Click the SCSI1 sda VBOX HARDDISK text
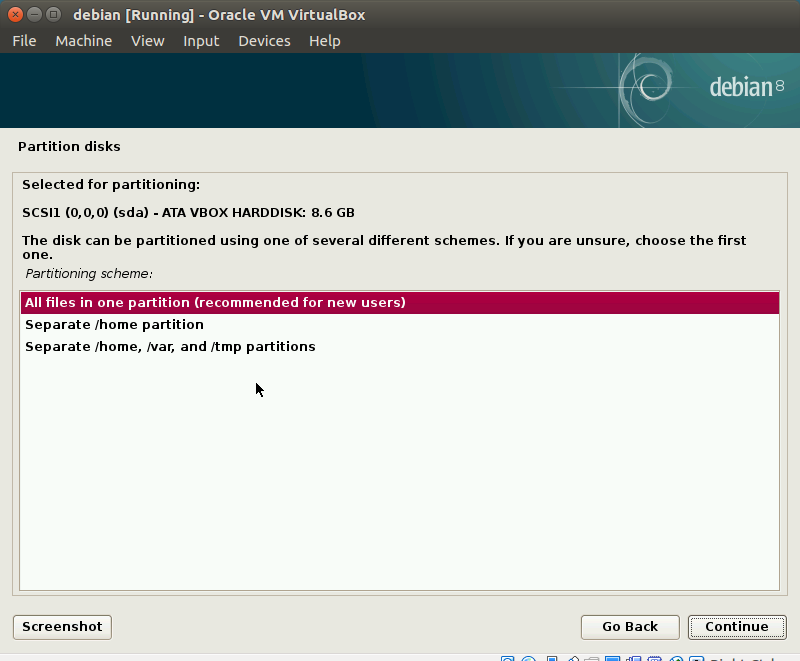The width and height of the screenshot is (800, 661). click(x=188, y=212)
